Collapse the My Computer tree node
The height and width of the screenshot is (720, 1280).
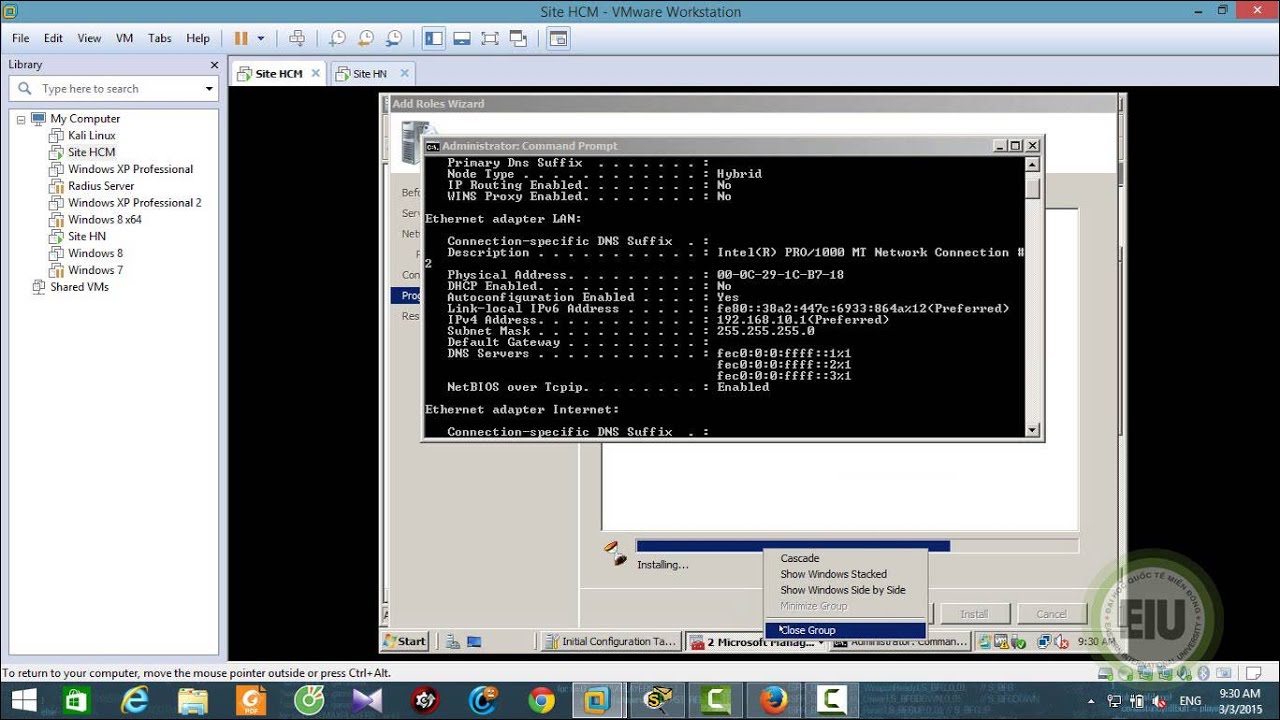pos(21,118)
